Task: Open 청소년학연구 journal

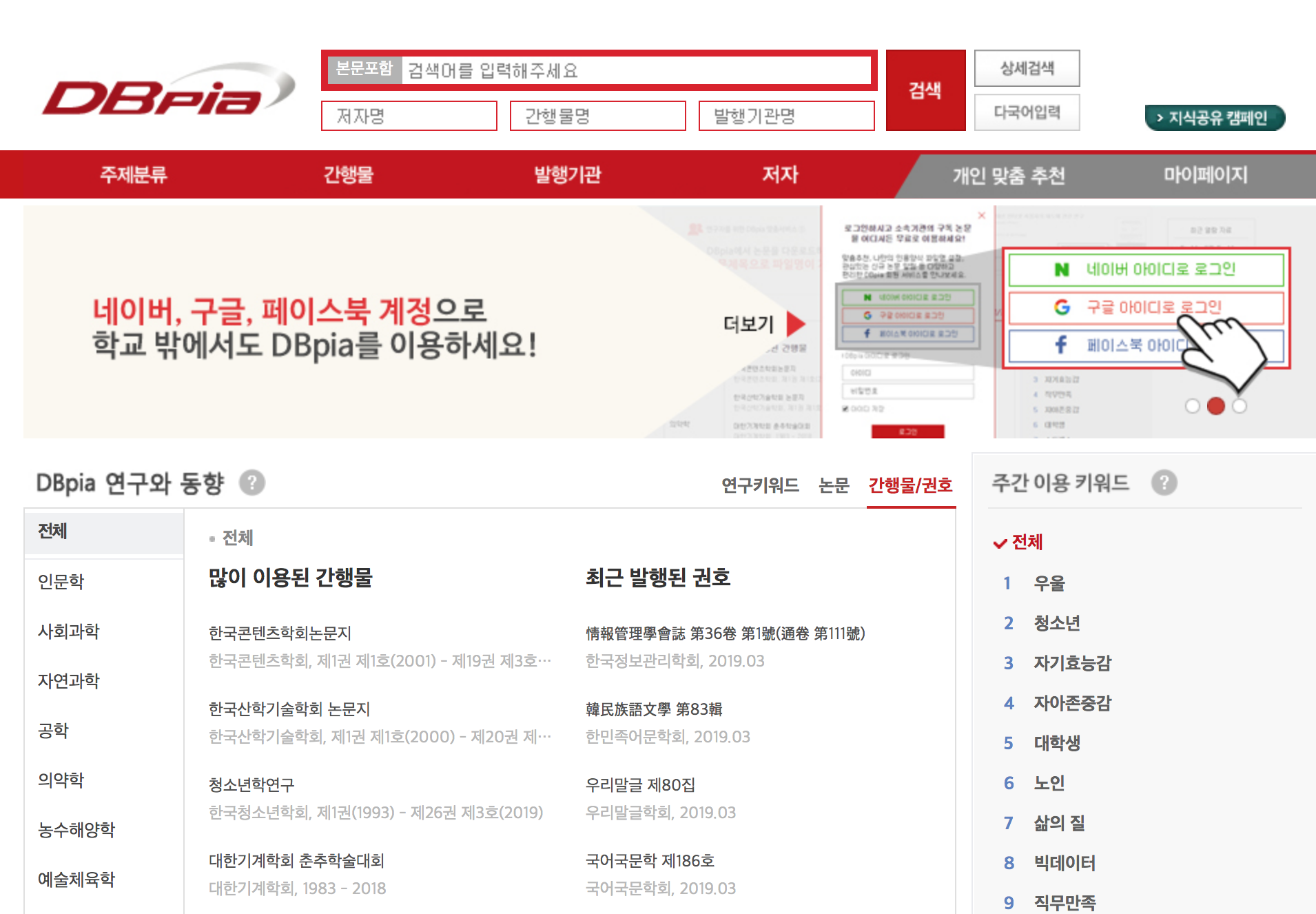Action: pos(251,785)
